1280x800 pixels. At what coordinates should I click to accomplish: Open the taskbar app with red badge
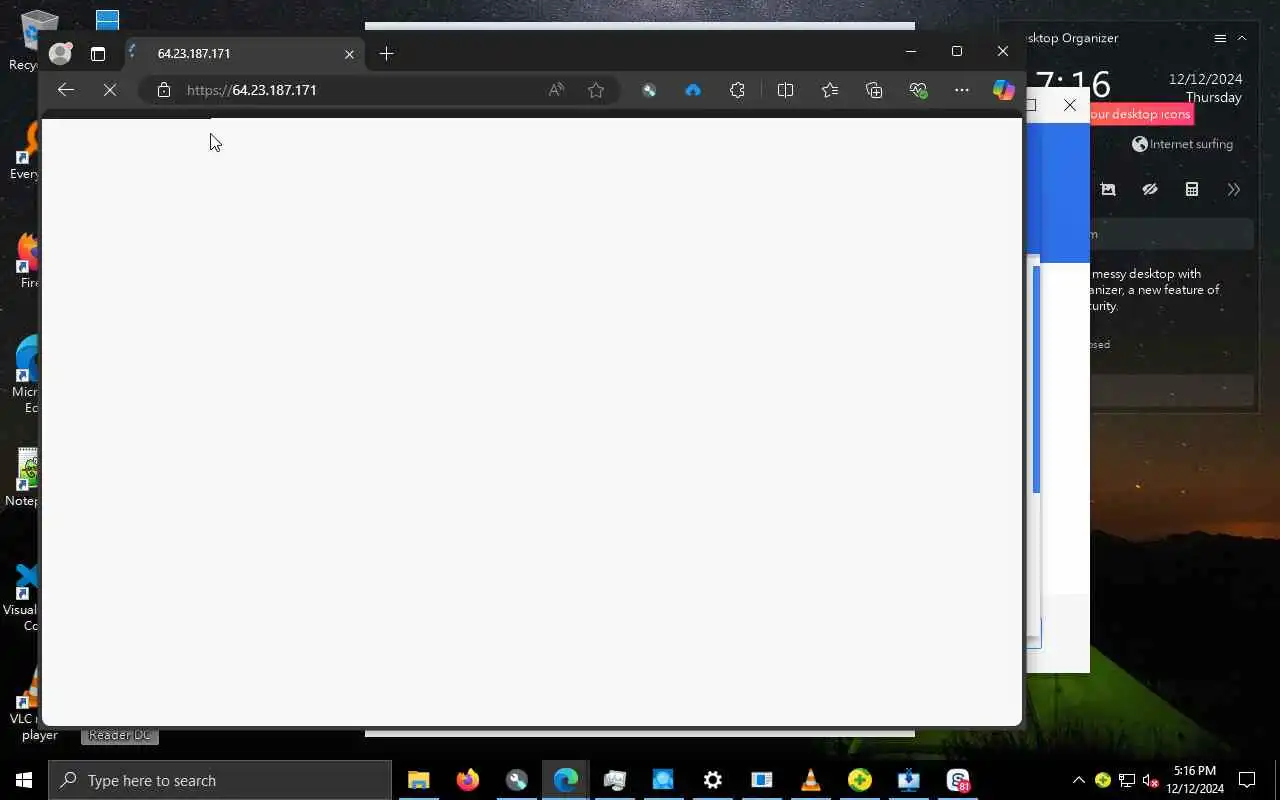(958, 780)
